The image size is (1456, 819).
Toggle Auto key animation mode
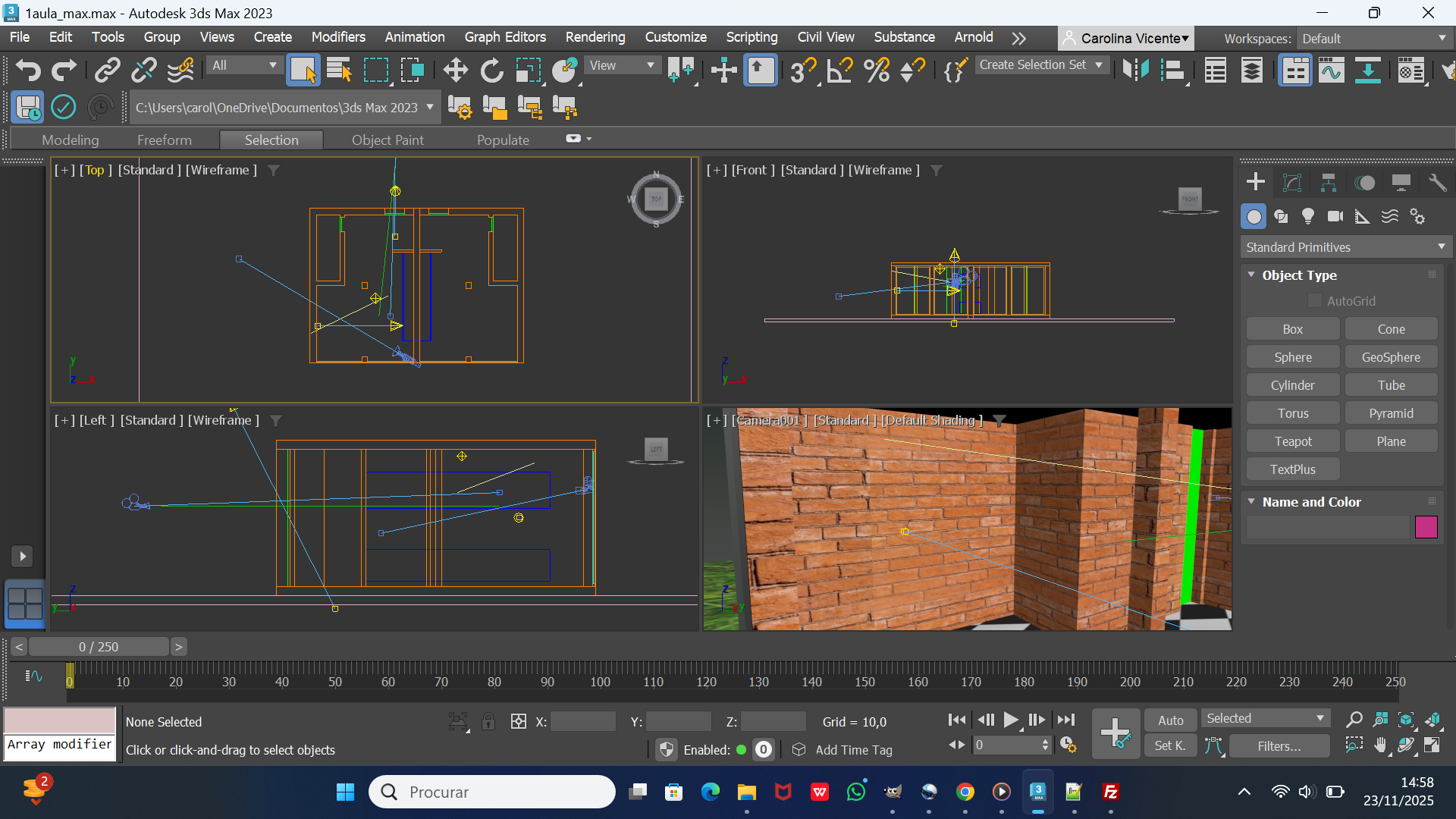pyautogui.click(x=1170, y=720)
